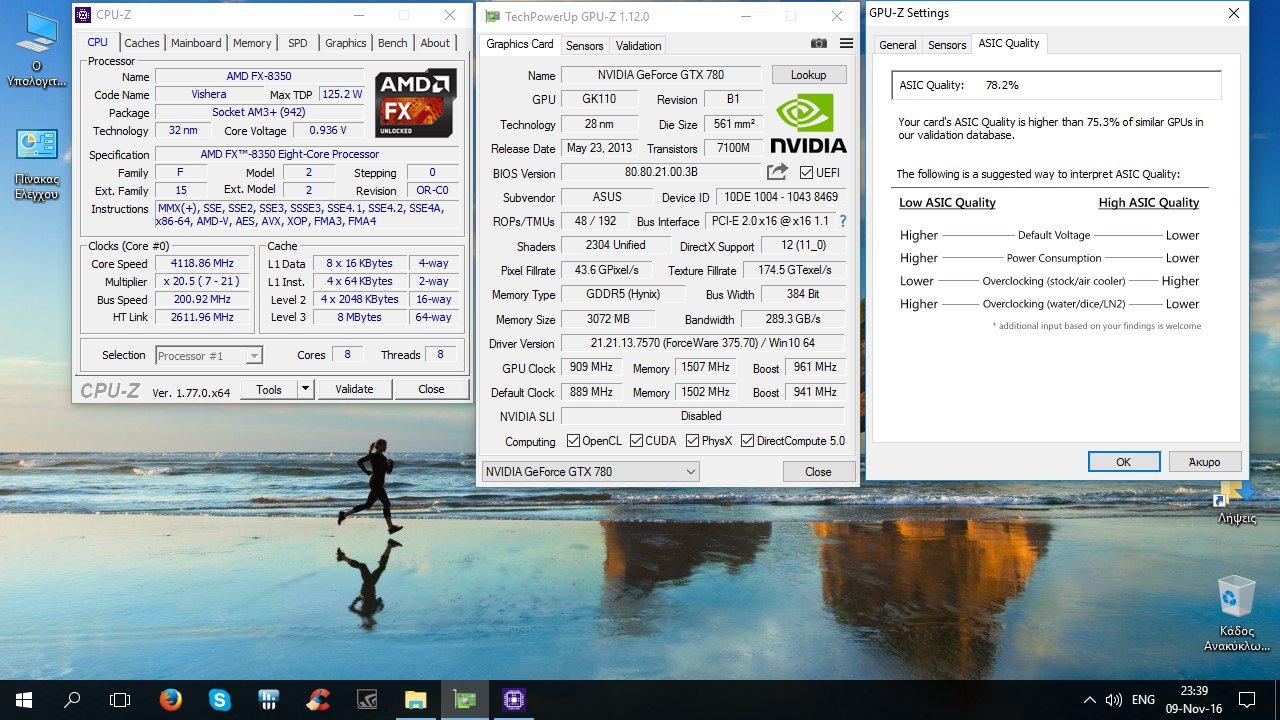Toggle the PhysX checkbox
The width and height of the screenshot is (1280, 720).
692,441
